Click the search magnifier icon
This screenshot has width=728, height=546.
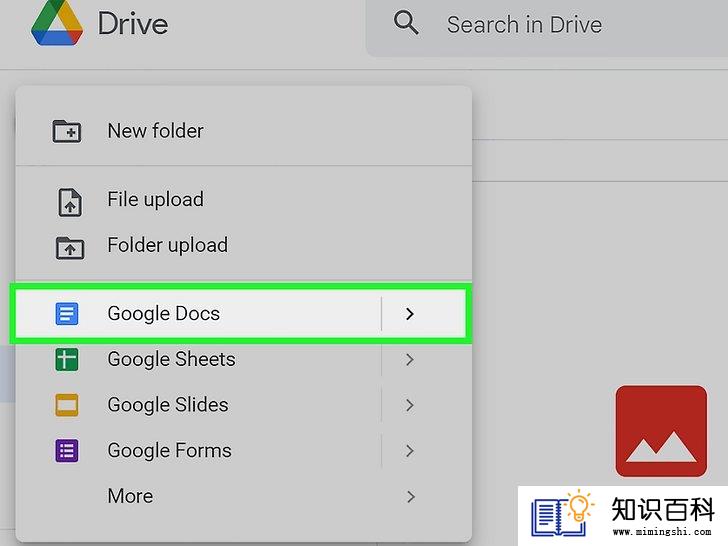[406, 23]
